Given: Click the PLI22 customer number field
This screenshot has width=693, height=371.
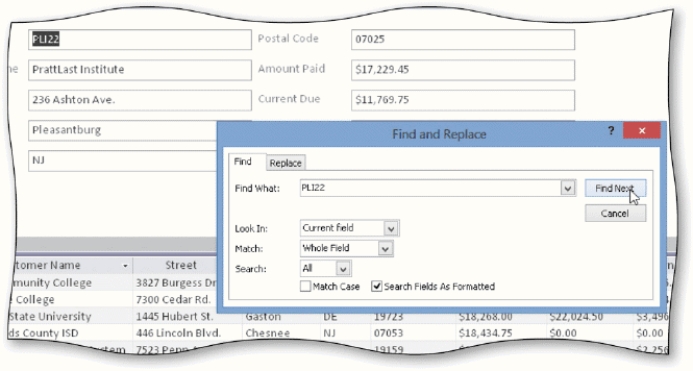Looking at the screenshot, I should click(x=140, y=40).
